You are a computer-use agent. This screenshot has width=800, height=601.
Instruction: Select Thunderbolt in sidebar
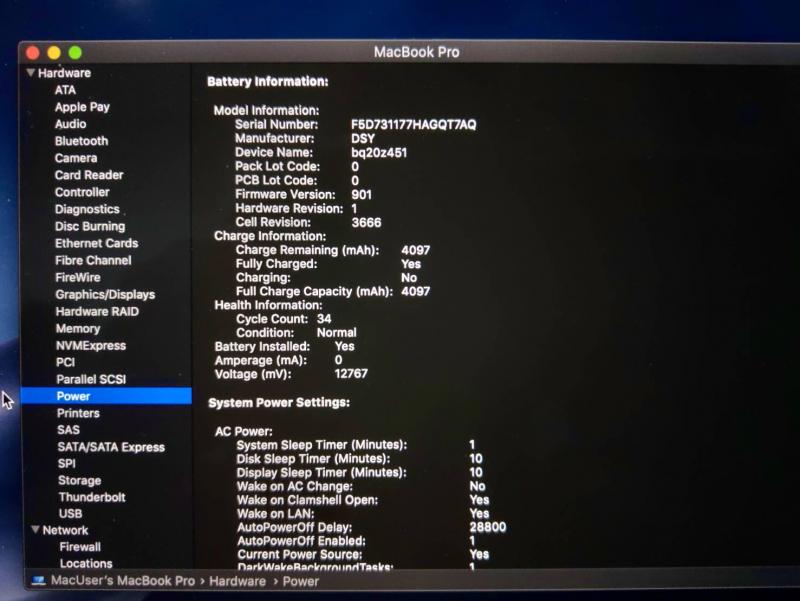pyautogui.click(x=92, y=497)
